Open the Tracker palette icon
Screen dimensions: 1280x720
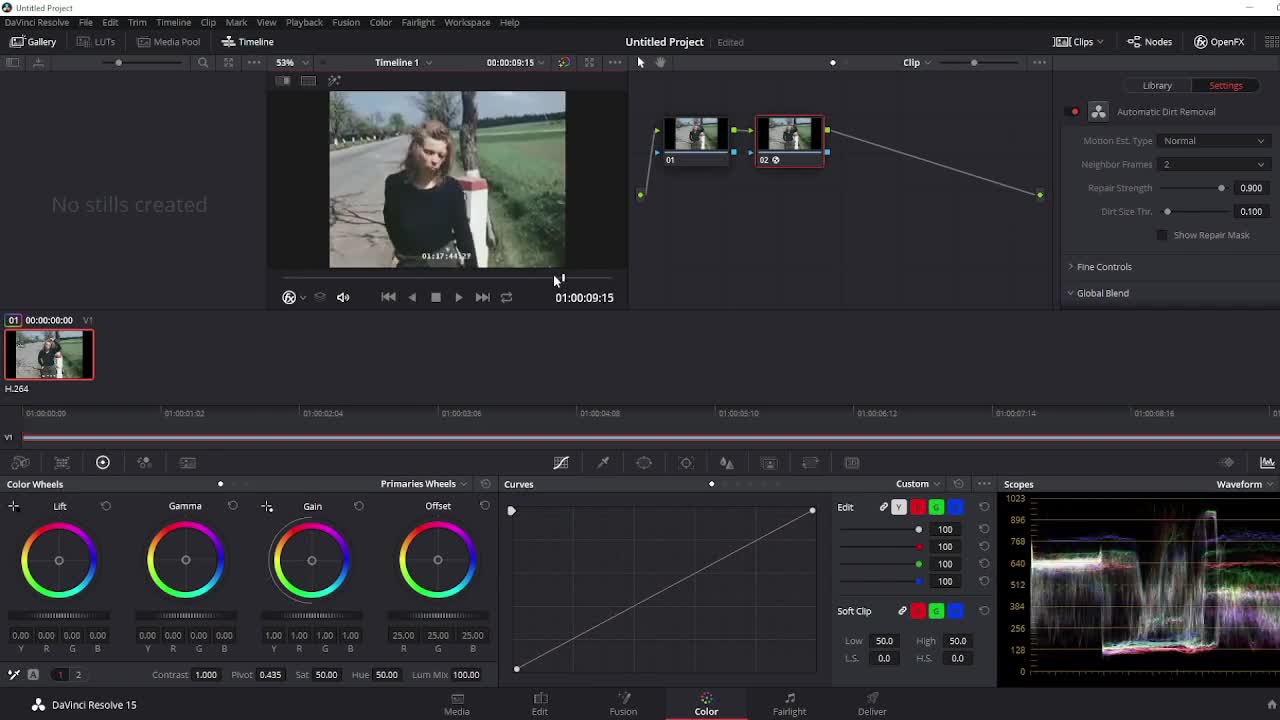click(x=686, y=462)
